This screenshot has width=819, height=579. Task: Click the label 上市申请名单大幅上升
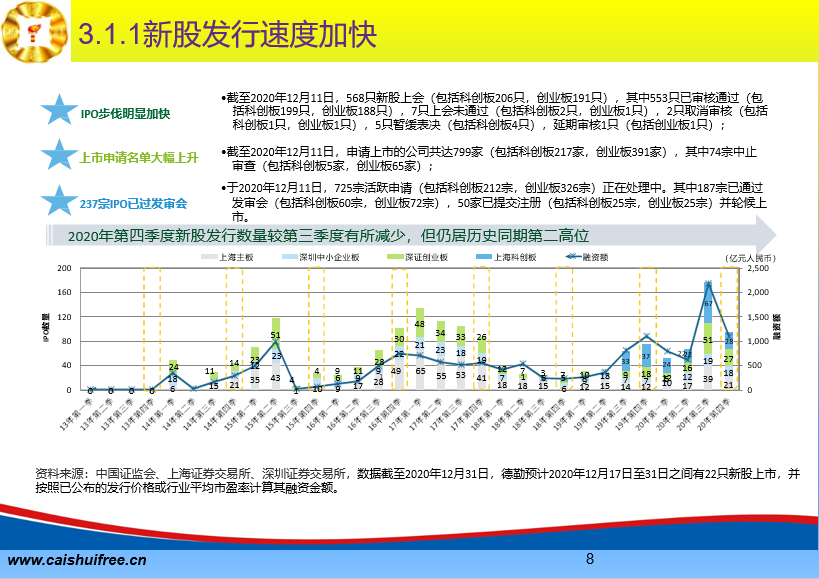pos(139,158)
